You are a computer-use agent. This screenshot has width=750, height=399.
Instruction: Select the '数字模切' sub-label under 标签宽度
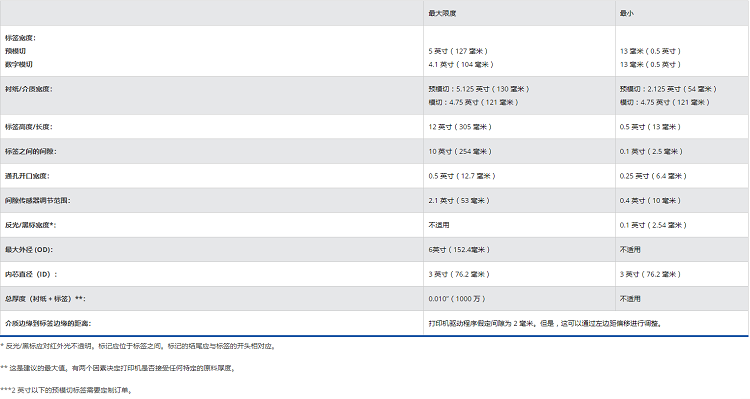[19, 65]
